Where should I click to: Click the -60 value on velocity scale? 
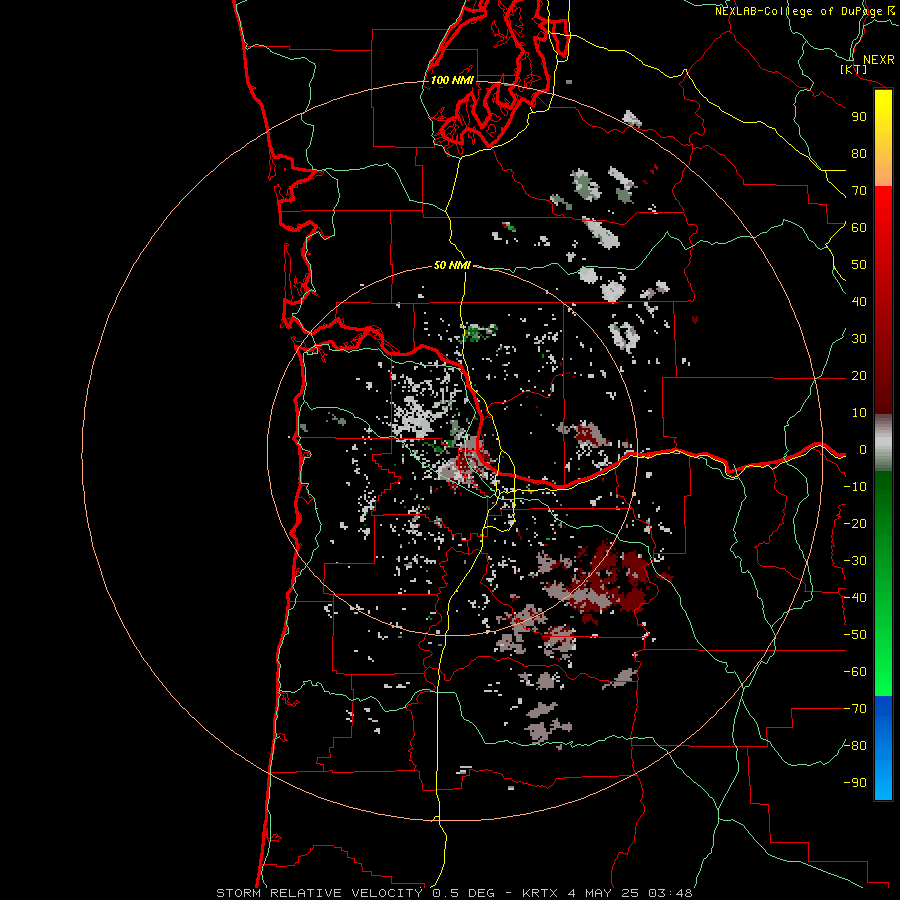(x=855, y=672)
